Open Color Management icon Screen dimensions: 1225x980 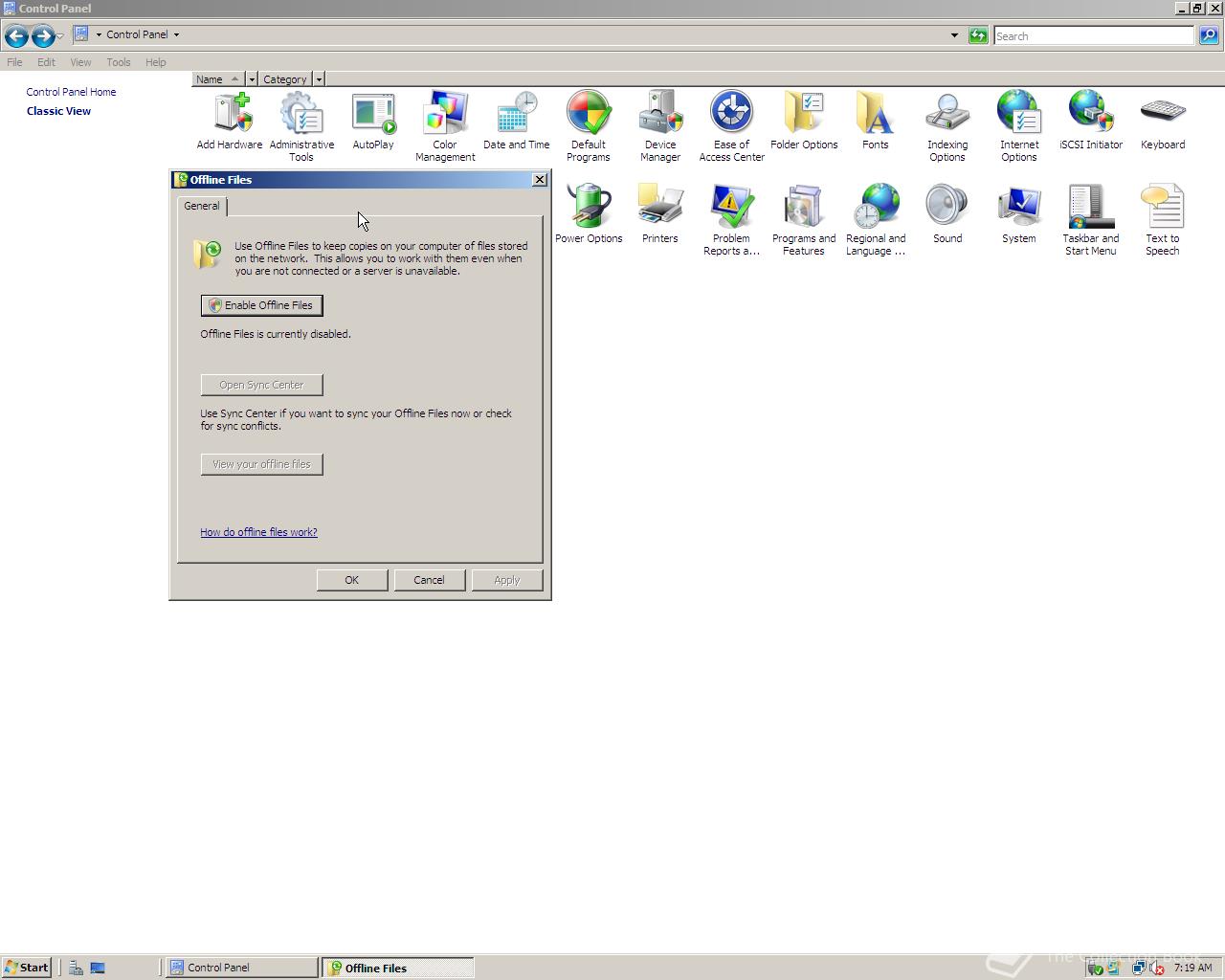(x=445, y=126)
